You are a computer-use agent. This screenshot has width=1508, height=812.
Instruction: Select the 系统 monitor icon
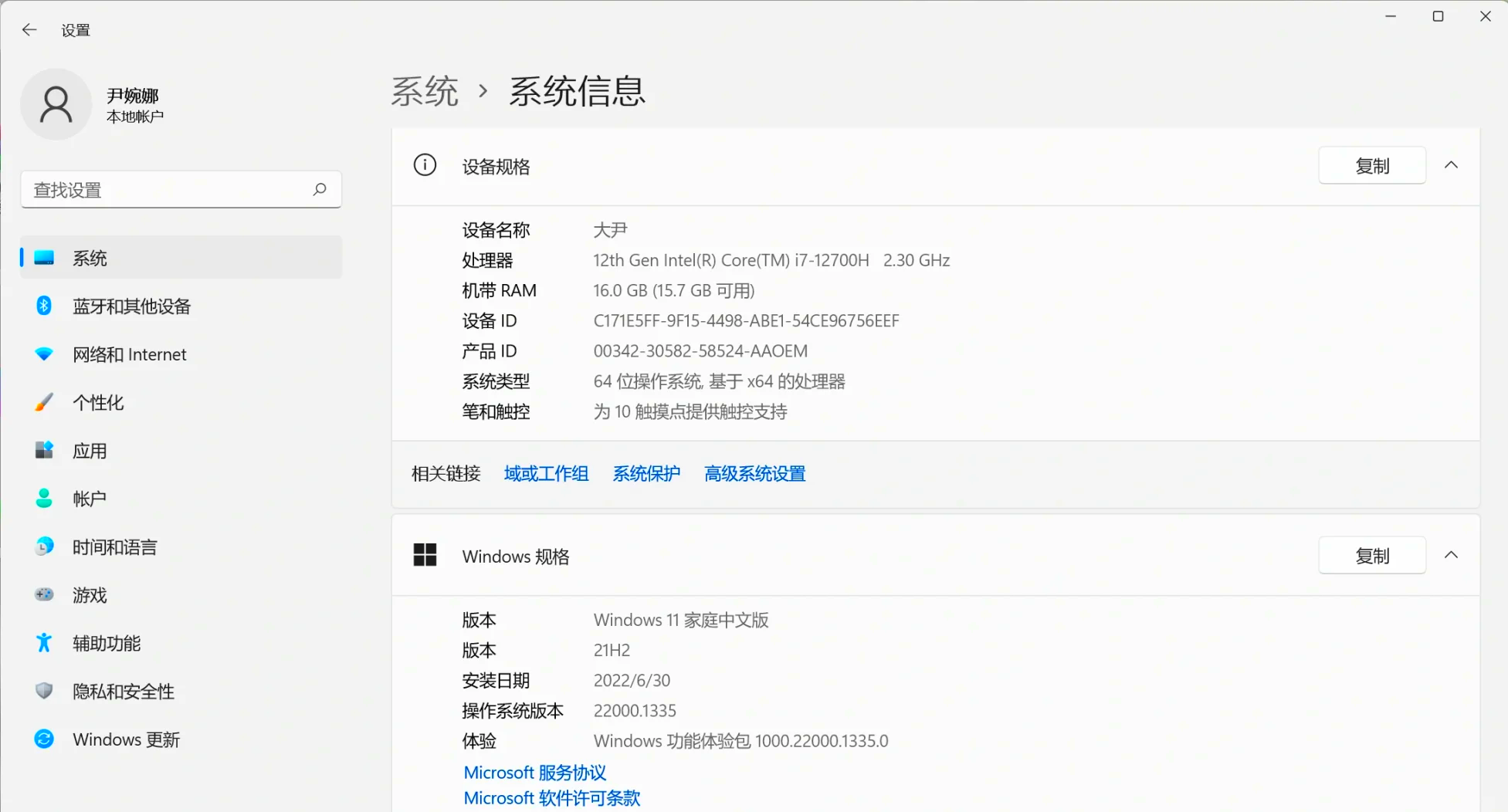[x=45, y=258]
